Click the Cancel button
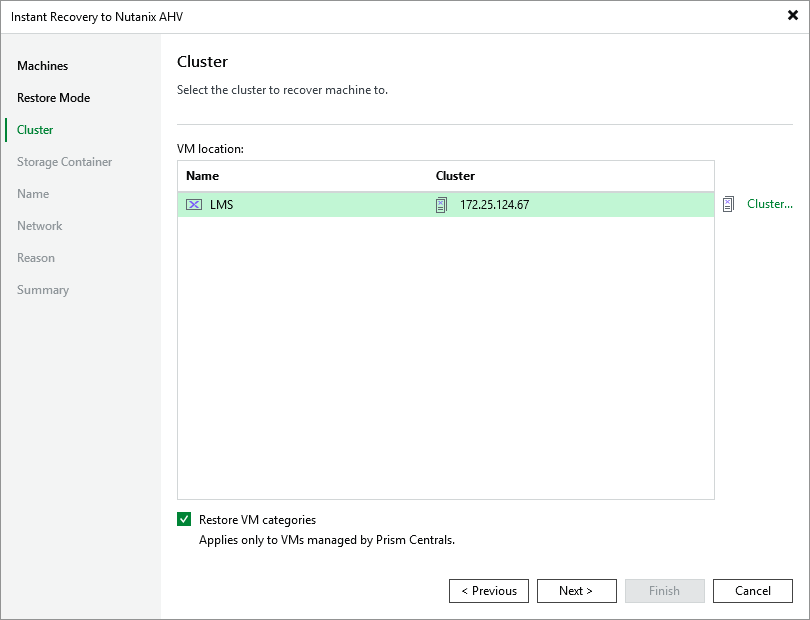Viewport: 810px width, 620px height. point(752,590)
